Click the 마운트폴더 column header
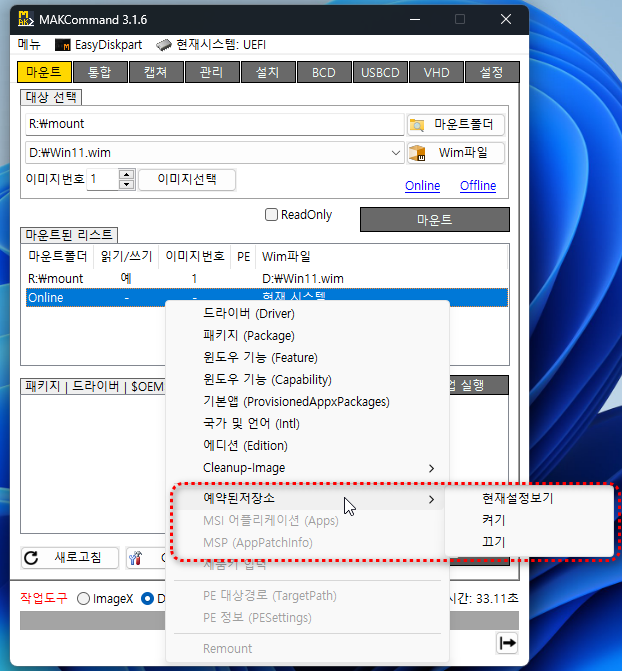 pos(58,256)
